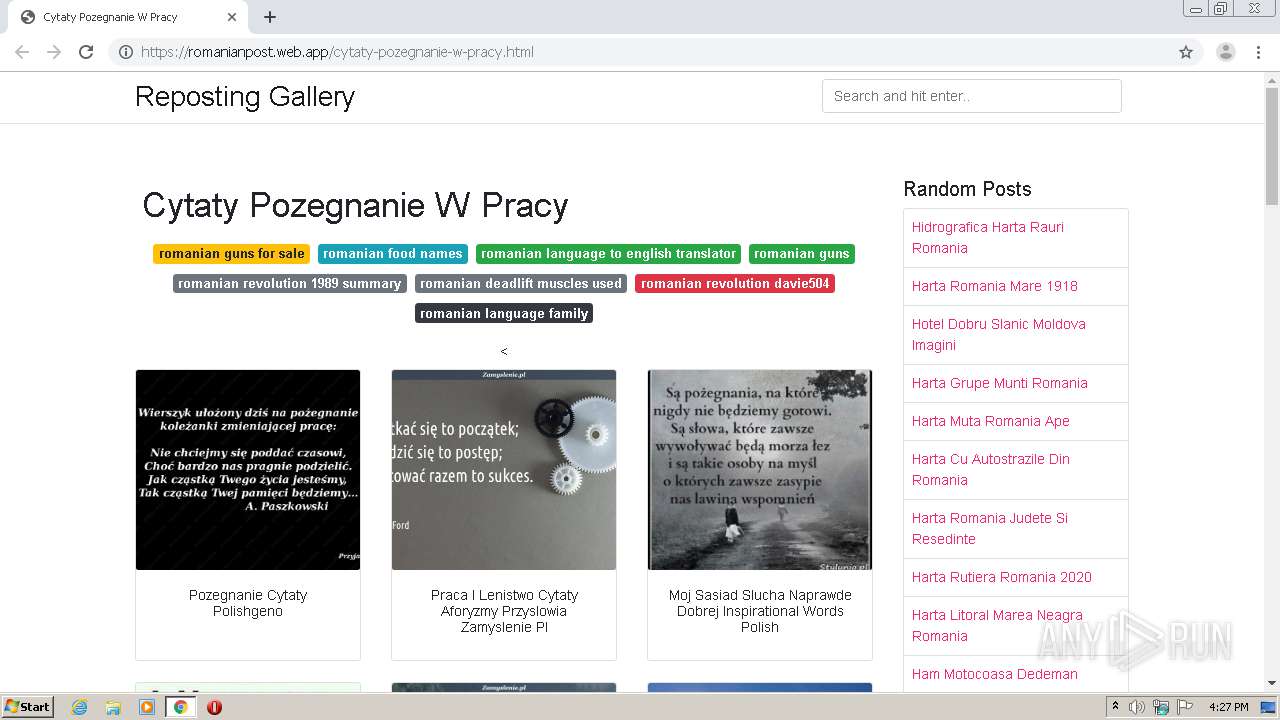The width and height of the screenshot is (1280, 720).
Task: Open Harta Litoral Marea Neagra Romania link
Action: click(x=997, y=626)
